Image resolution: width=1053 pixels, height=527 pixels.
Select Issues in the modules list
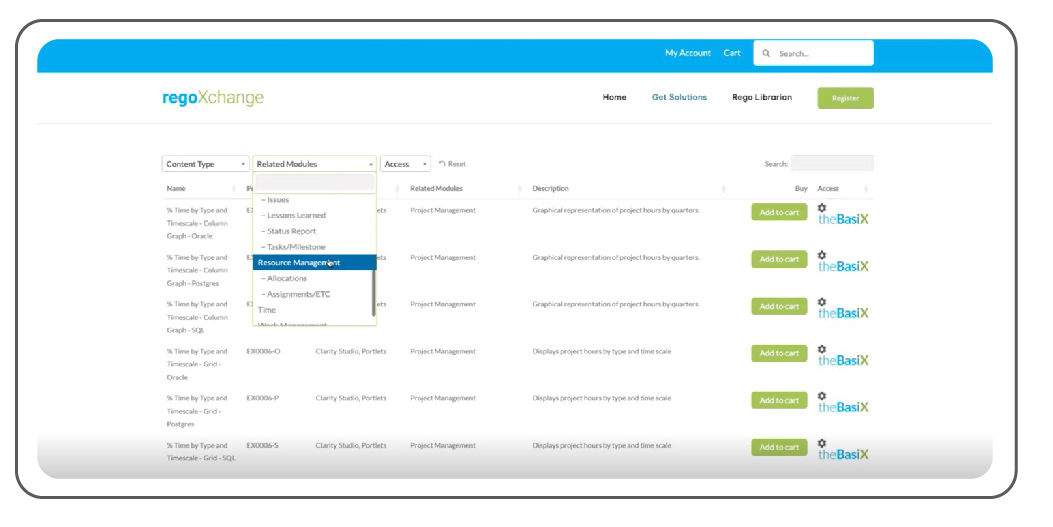(312, 199)
